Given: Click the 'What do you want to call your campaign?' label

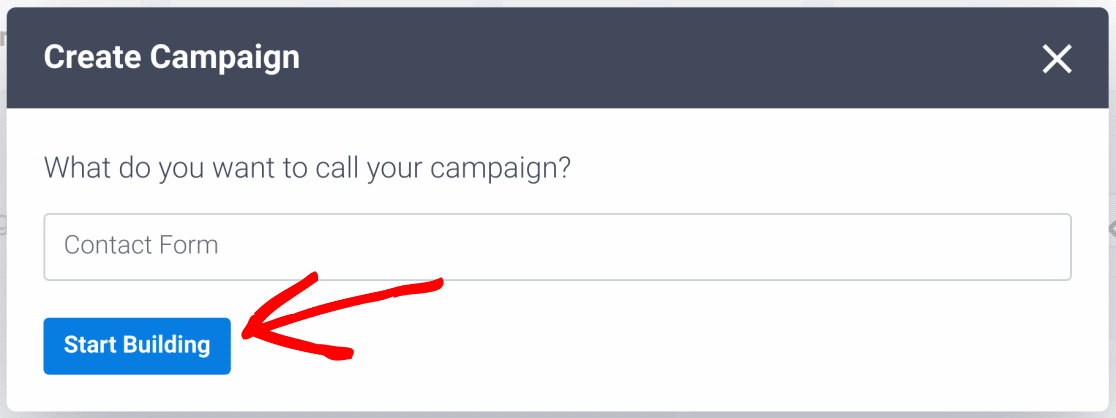Looking at the screenshot, I should (307, 171).
